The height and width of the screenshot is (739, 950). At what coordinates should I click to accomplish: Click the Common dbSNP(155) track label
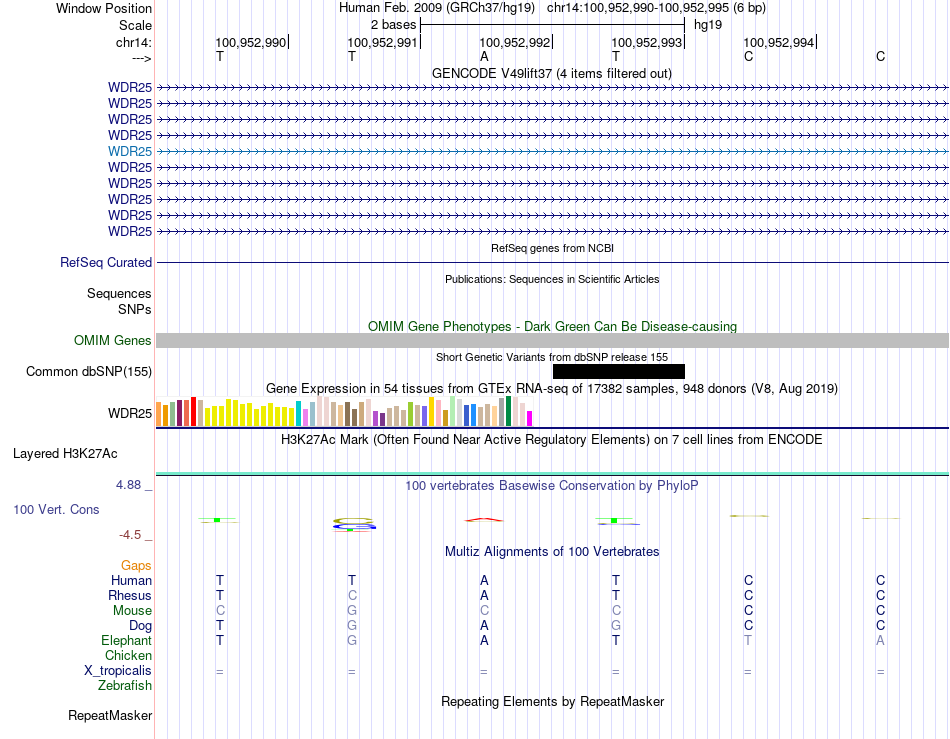pos(89,371)
